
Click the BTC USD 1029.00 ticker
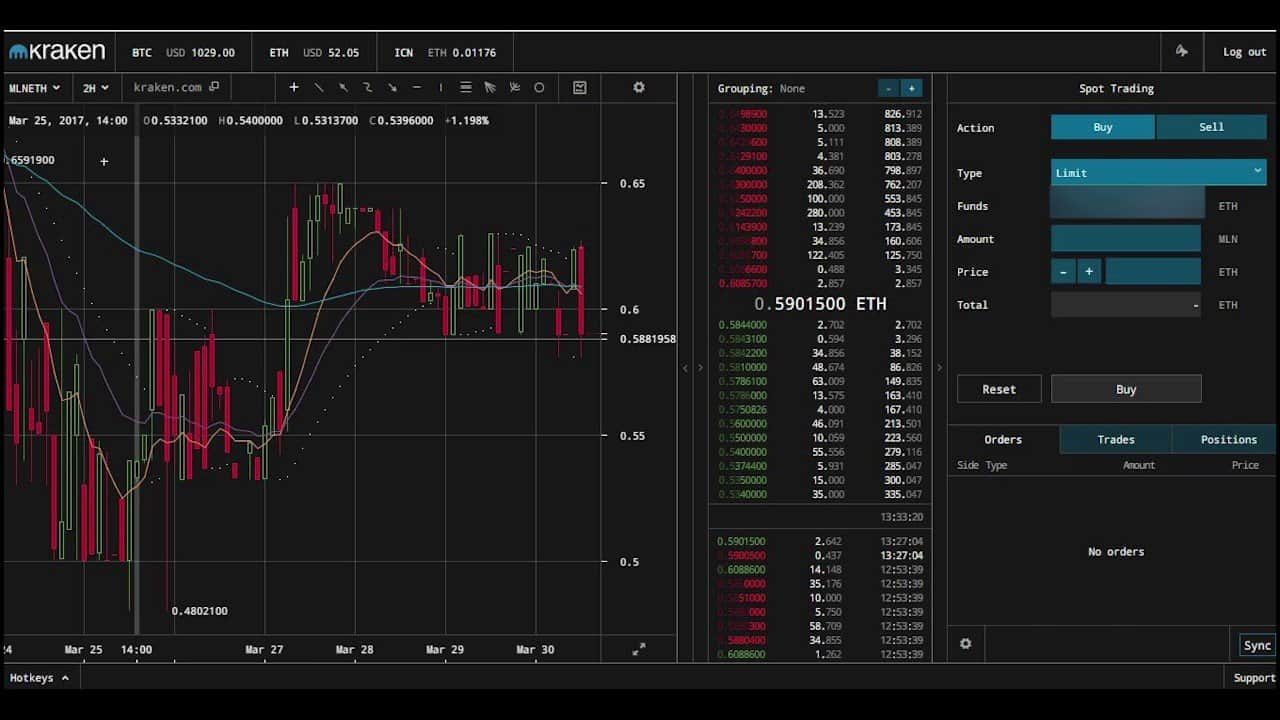(183, 52)
